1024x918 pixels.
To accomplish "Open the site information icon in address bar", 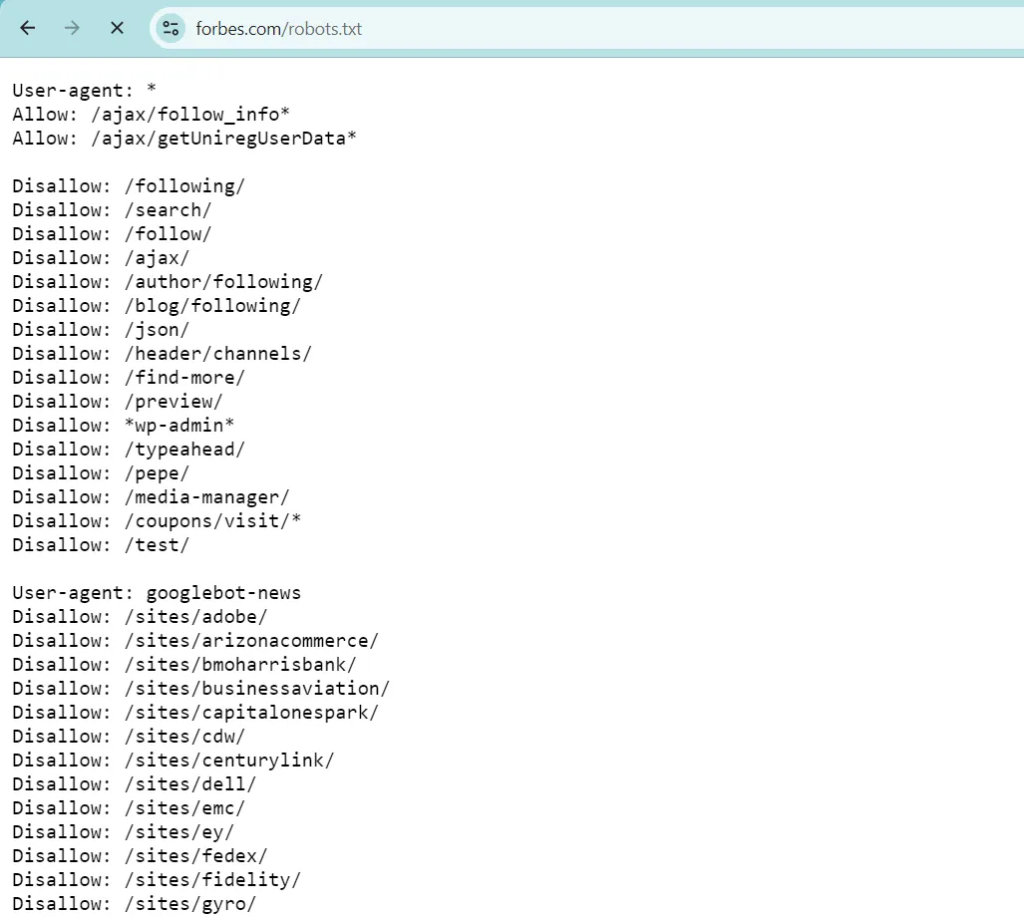I will (171, 28).
